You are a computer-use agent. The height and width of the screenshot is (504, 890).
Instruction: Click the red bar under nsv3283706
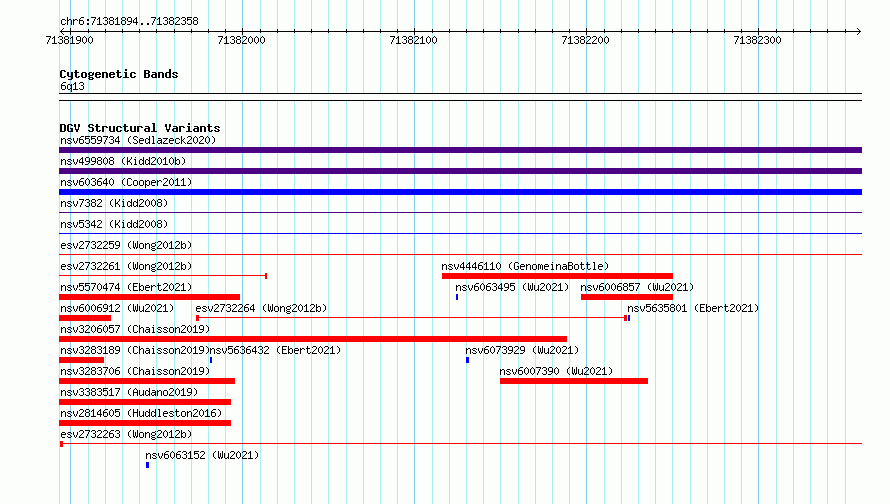(147, 381)
